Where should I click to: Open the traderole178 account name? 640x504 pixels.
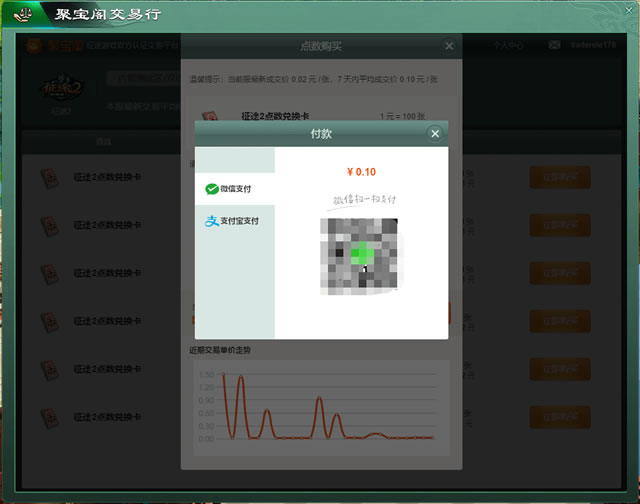(593, 45)
